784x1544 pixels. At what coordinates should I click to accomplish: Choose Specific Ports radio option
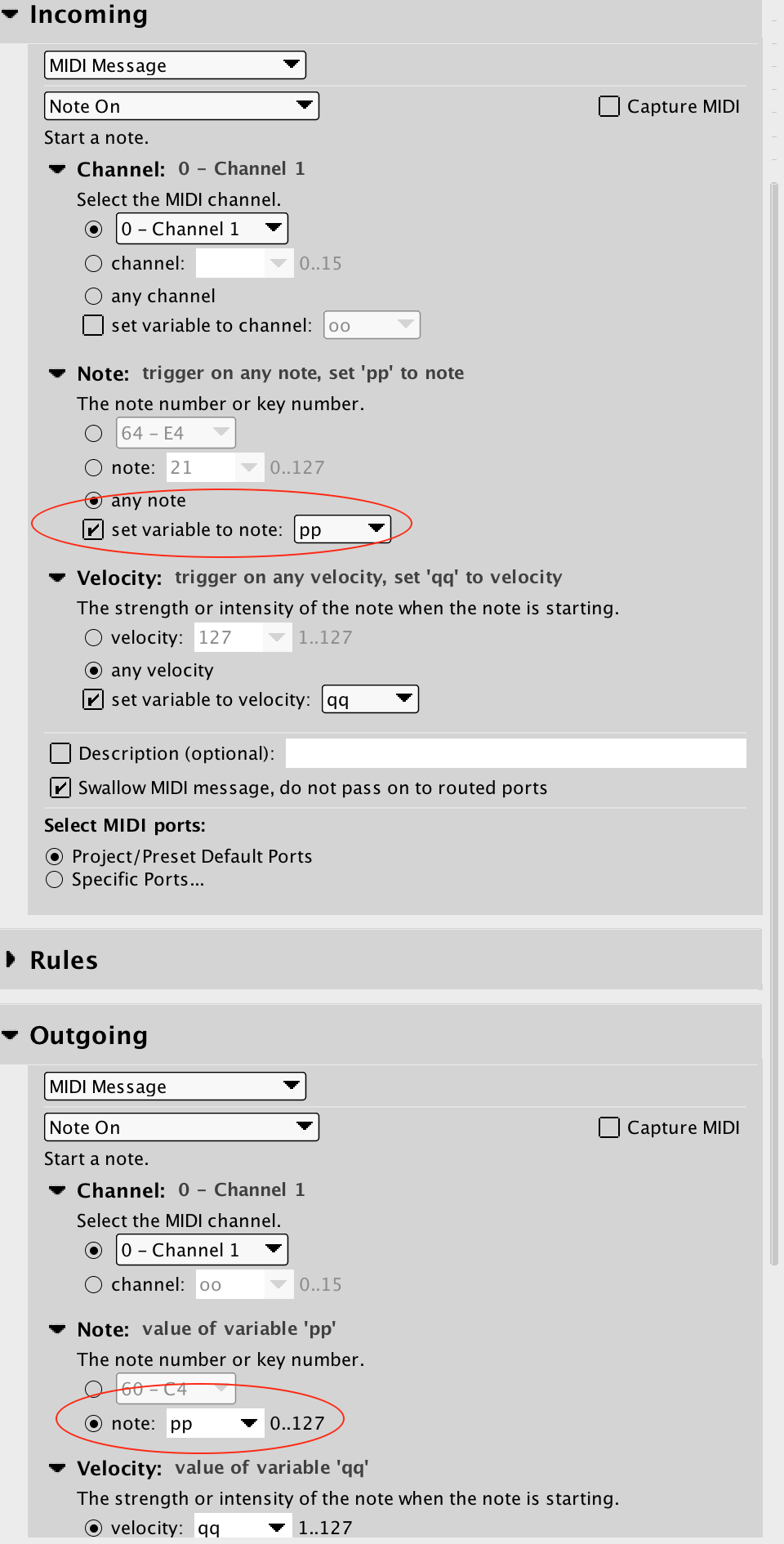[54, 879]
